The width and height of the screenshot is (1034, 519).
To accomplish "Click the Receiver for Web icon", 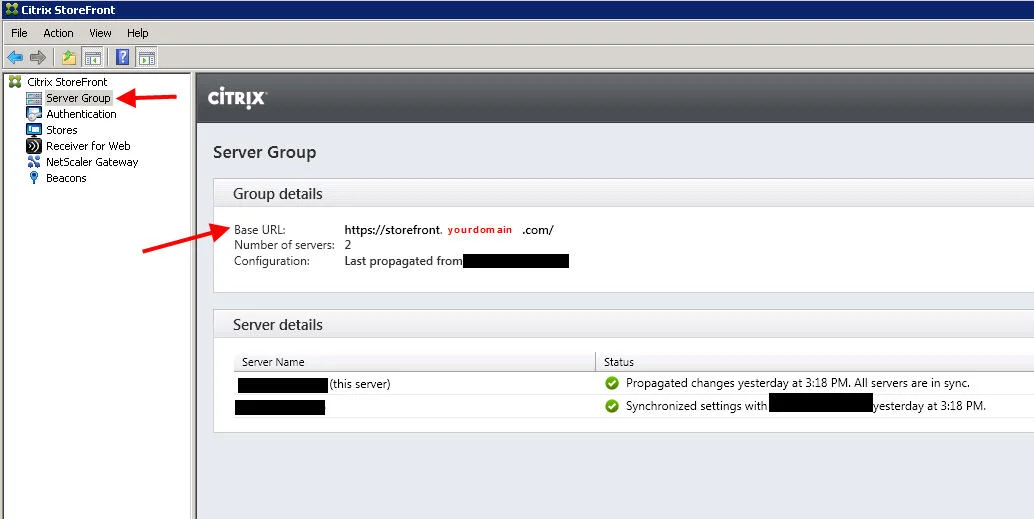I will click(34, 146).
